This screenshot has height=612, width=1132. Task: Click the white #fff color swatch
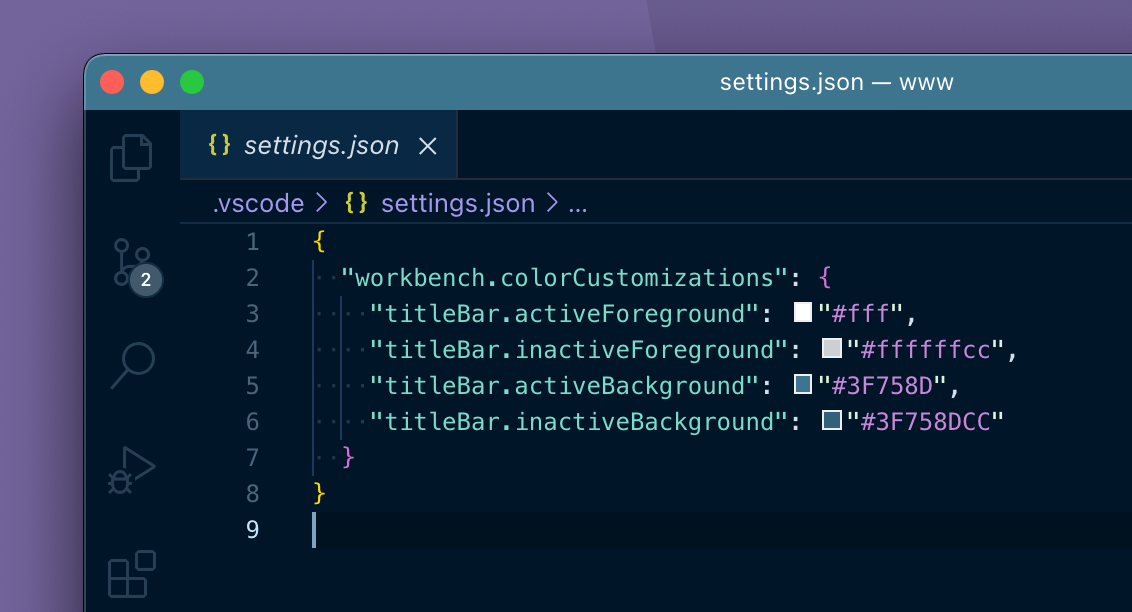point(802,313)
